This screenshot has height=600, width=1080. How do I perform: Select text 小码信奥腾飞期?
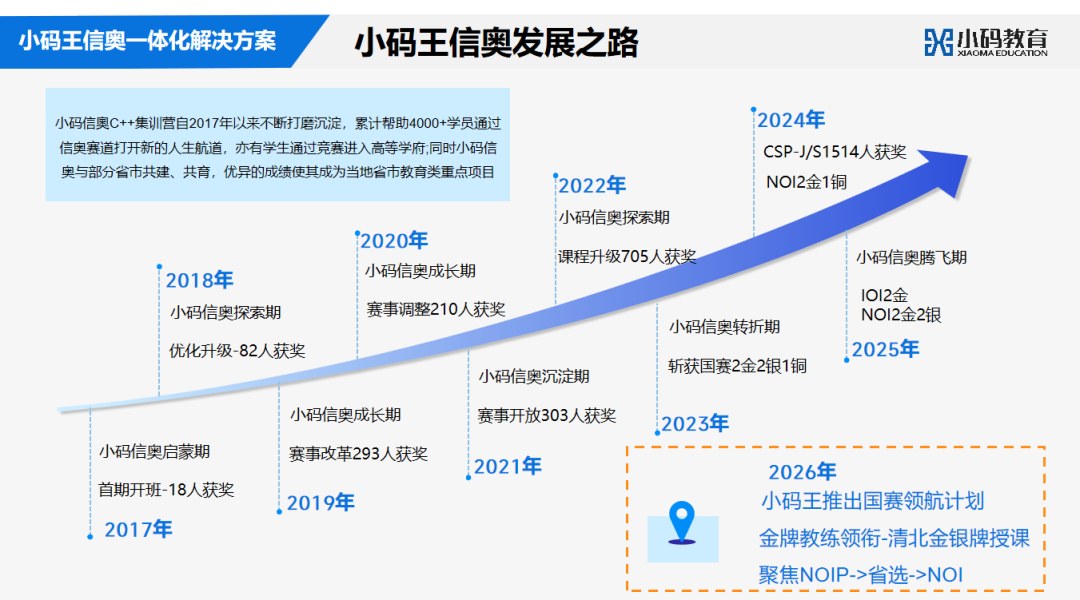(x=911, y=258)
